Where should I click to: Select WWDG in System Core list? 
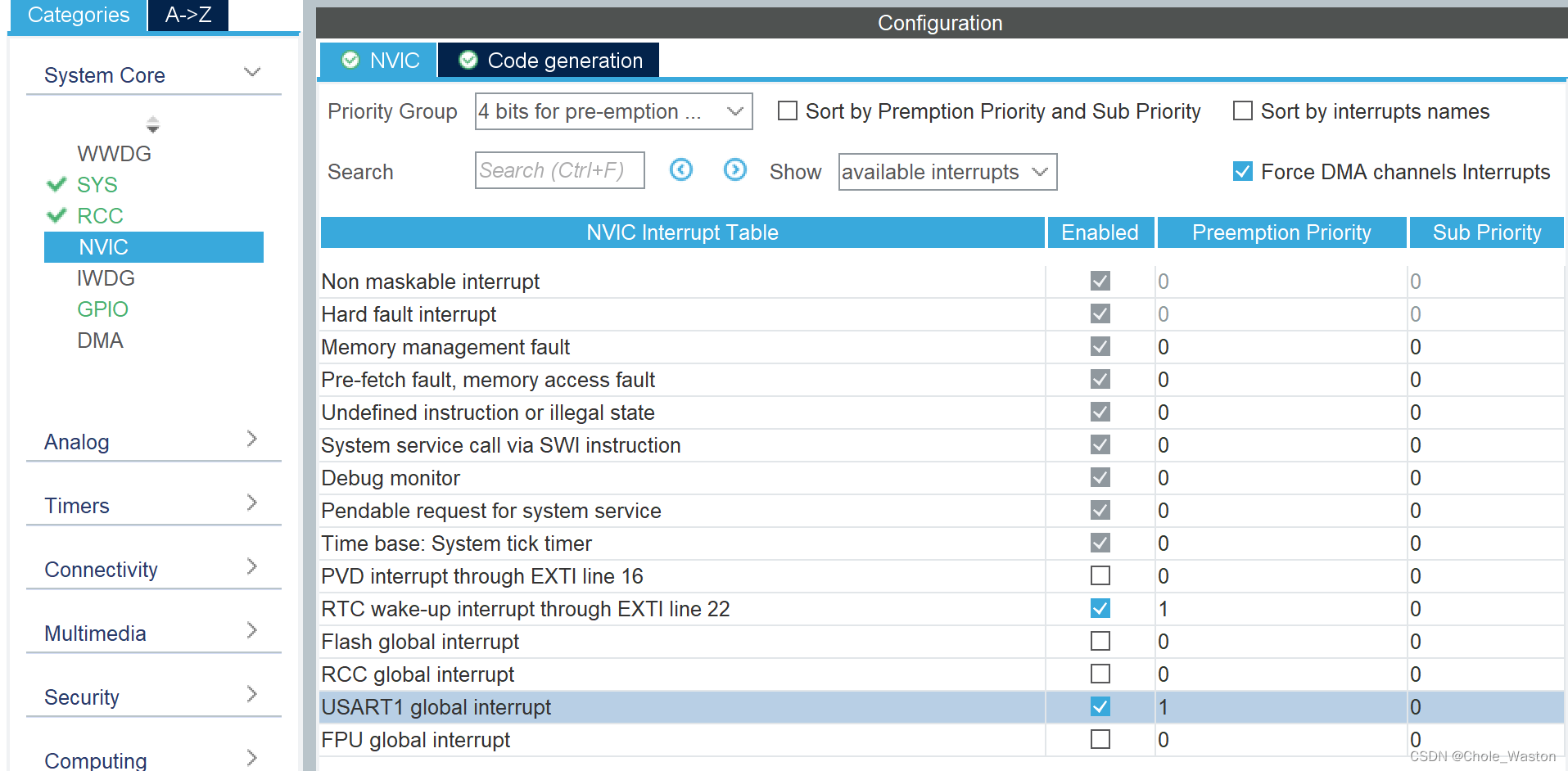(114, 153)
